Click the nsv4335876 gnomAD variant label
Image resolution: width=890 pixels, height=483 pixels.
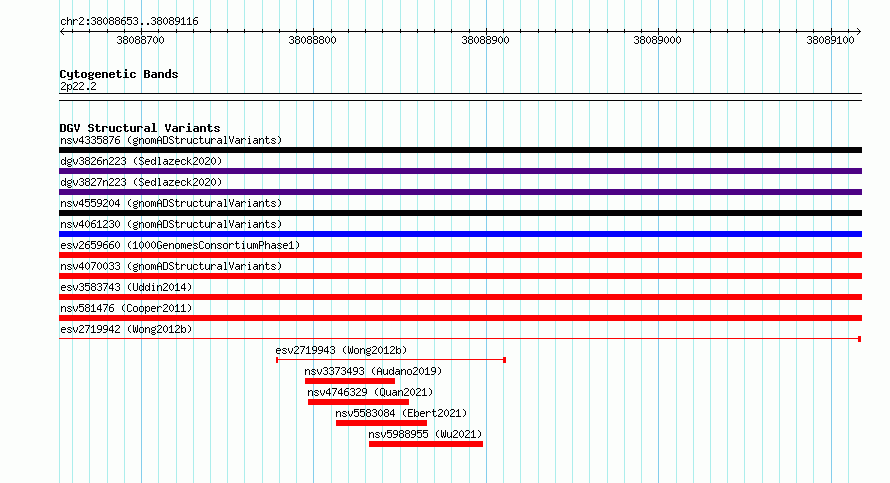(171, 140)
